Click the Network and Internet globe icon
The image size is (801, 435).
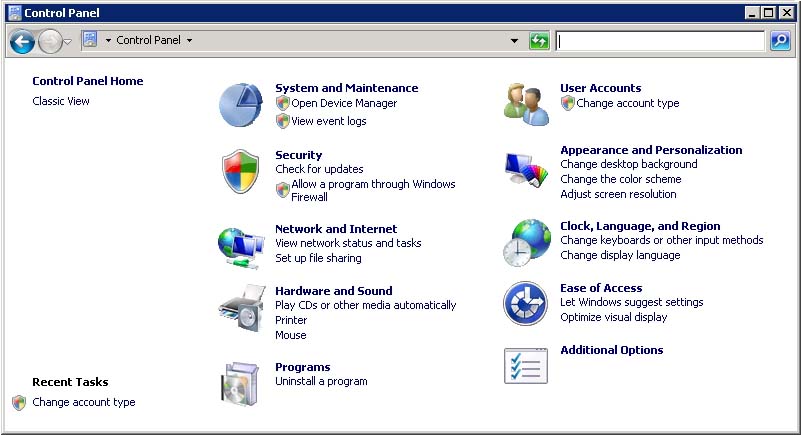point(241,248)
